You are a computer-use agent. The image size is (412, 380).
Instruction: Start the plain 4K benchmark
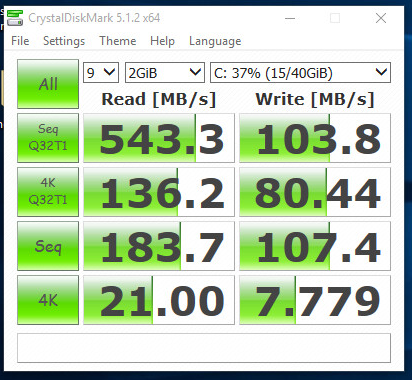(48, 300)
